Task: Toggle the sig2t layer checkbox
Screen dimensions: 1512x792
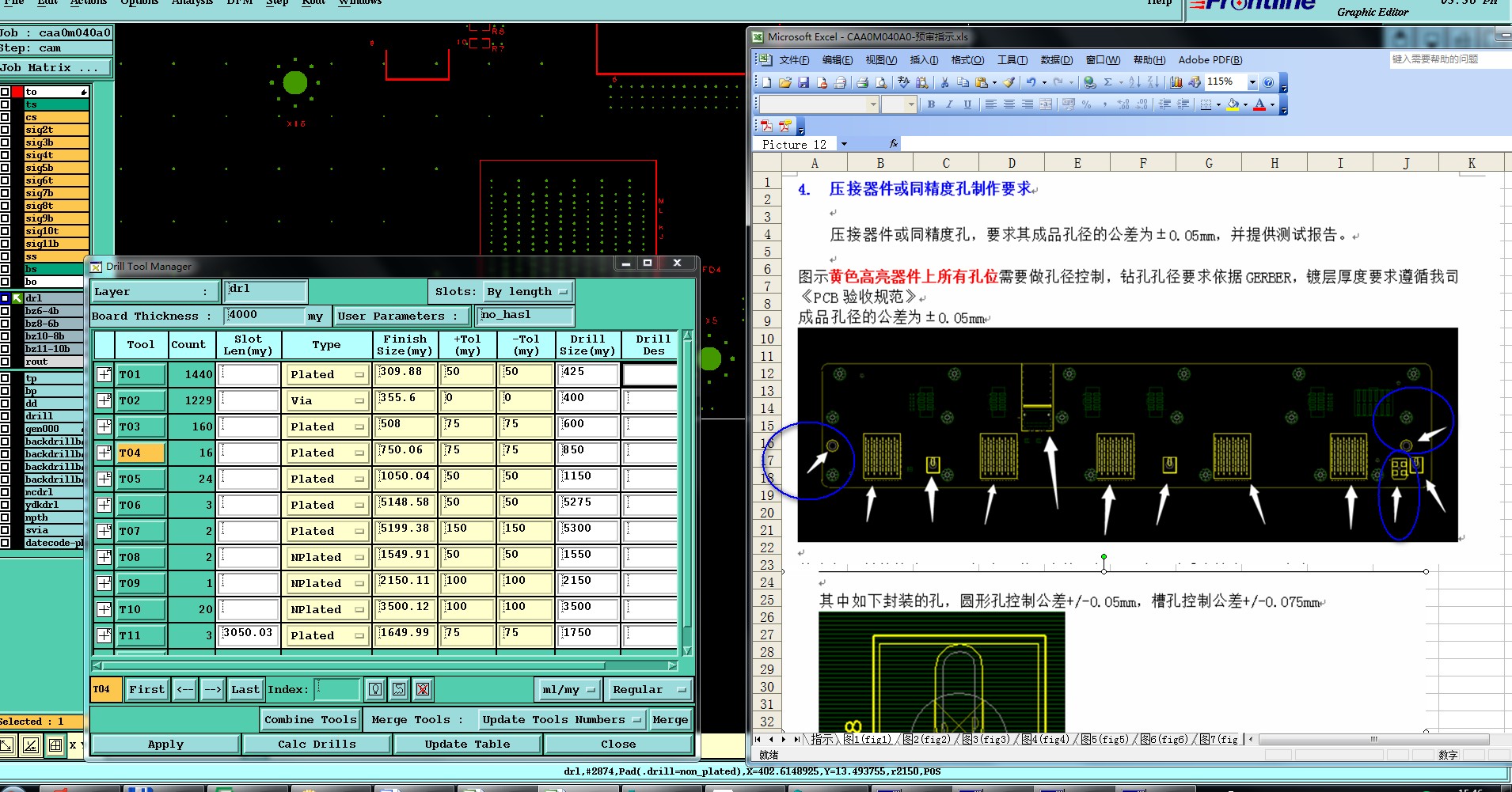Action: pos(6,130)
